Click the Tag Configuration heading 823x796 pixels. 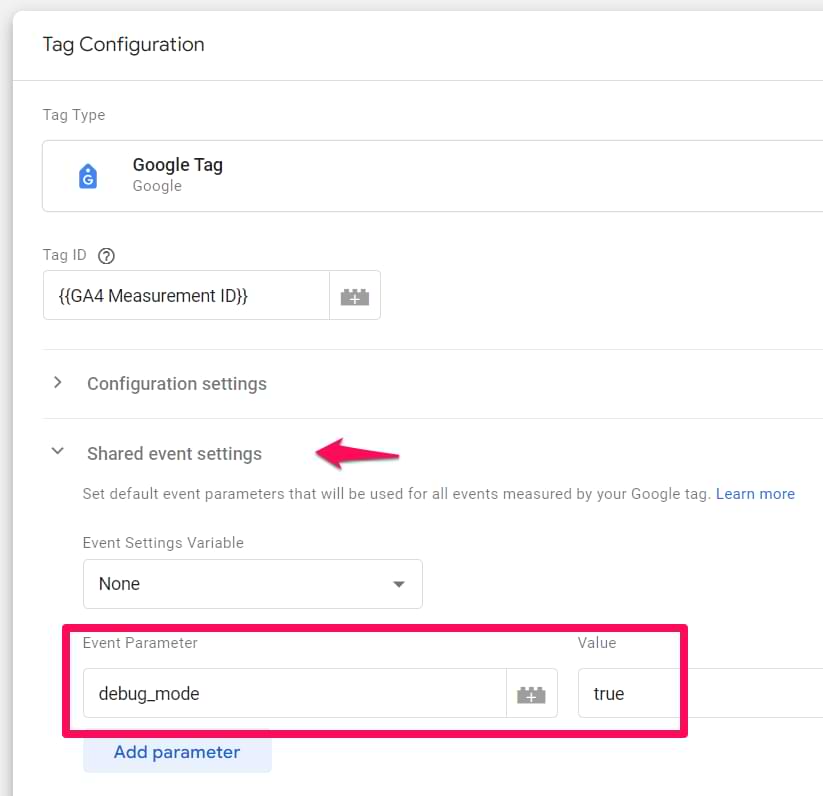tap(123, 44)
